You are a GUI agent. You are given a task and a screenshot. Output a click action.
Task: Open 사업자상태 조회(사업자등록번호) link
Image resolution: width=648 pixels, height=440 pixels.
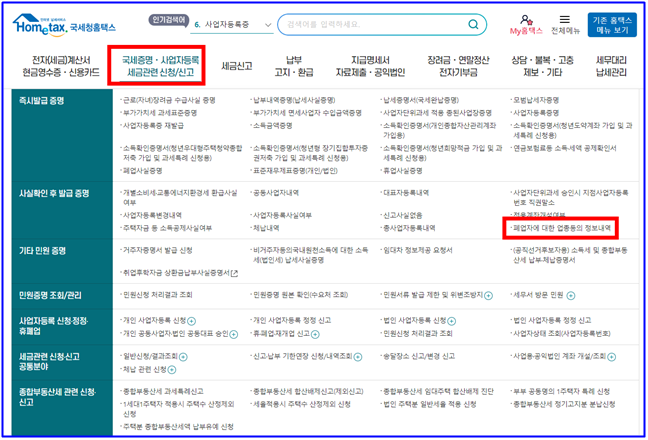coord(562,333)
